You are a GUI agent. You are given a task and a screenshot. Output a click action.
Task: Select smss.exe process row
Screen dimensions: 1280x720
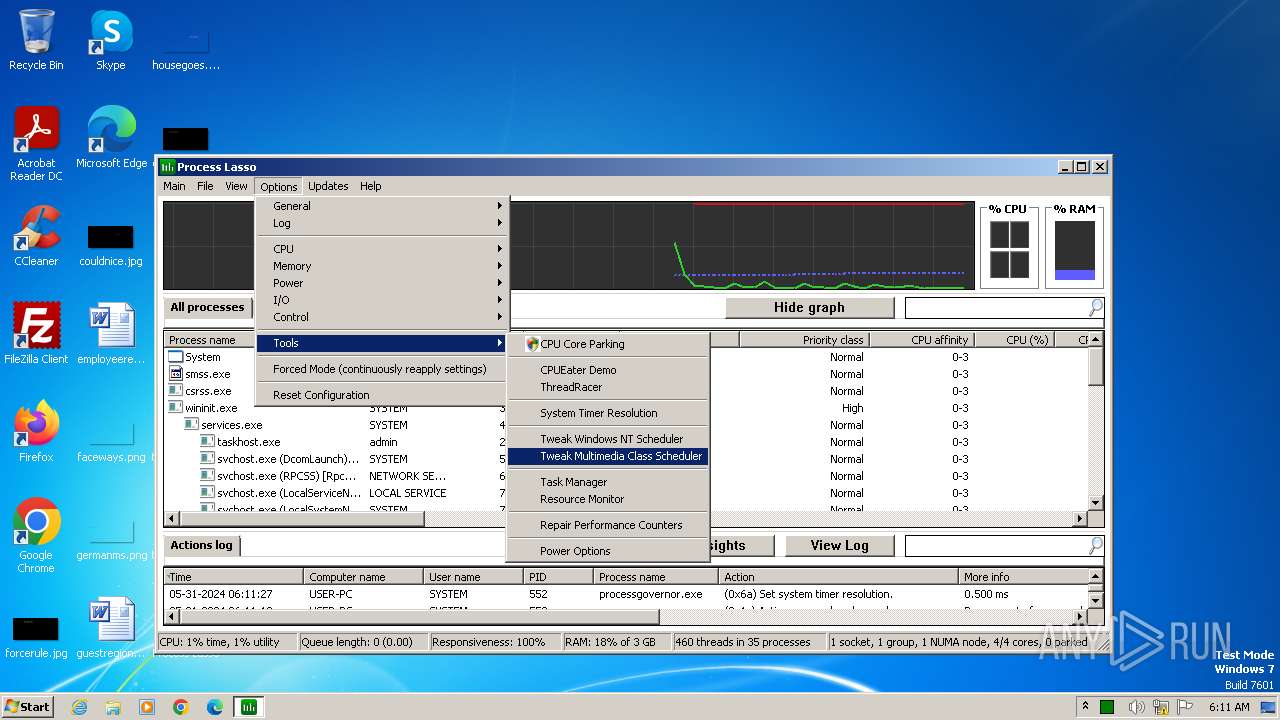click(207, 374)
